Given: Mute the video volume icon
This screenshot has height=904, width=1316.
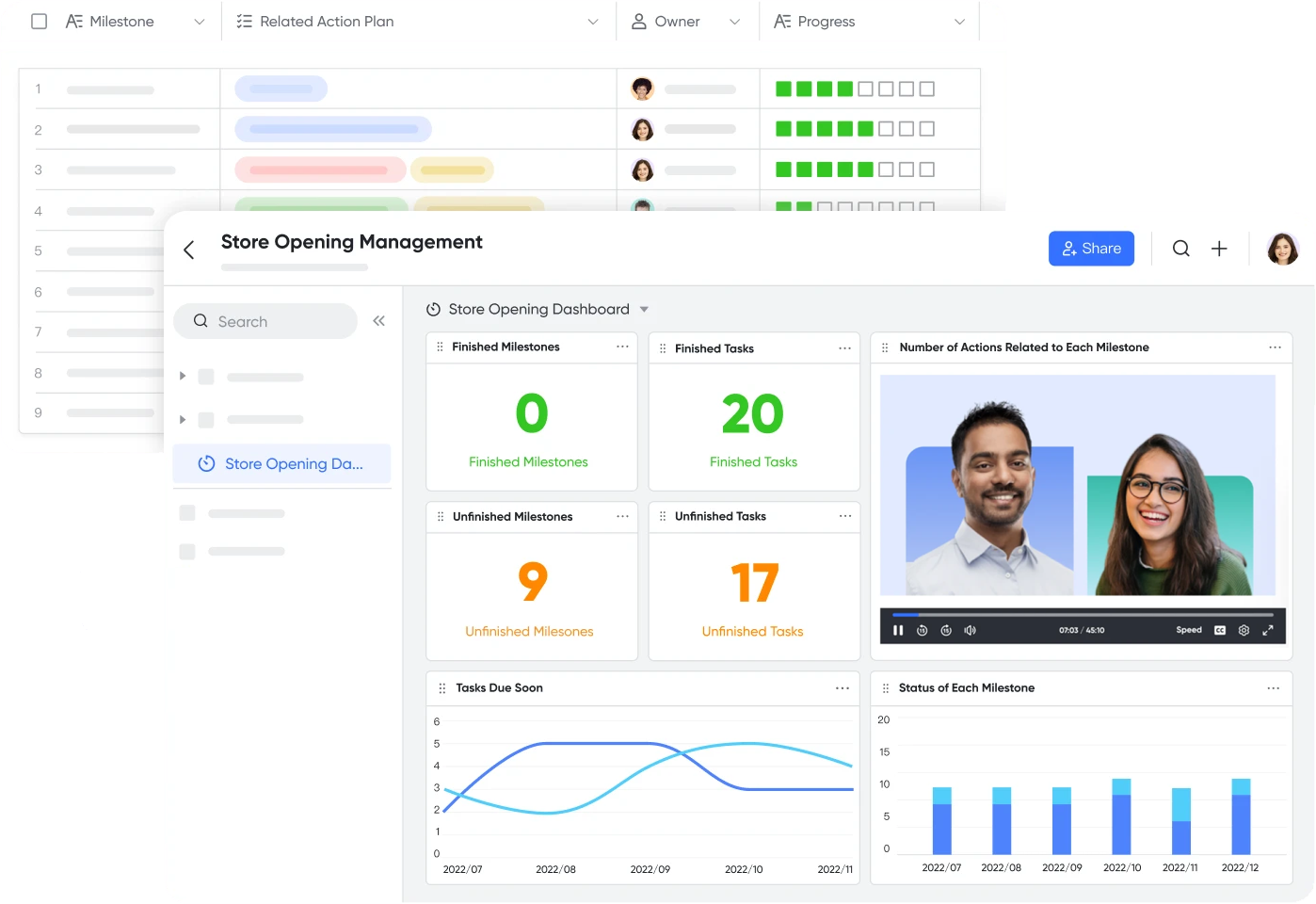Looking at the screenshot, I should 971,630.
